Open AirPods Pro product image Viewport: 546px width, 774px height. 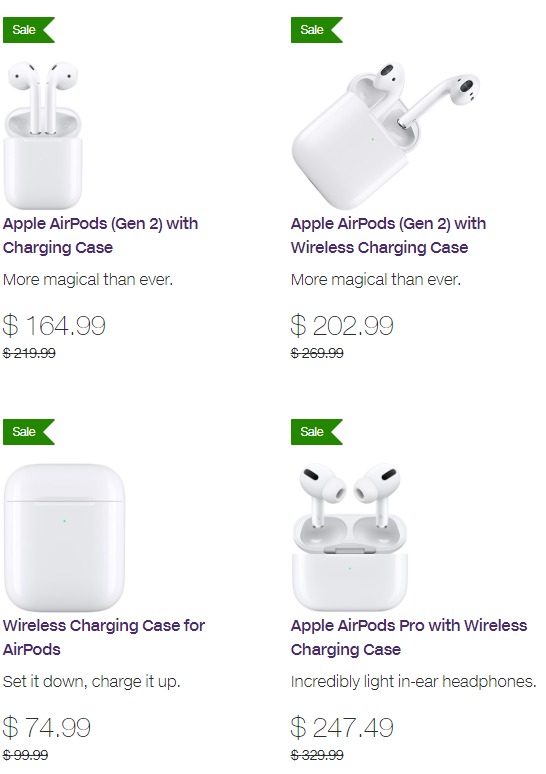(350, 538)
